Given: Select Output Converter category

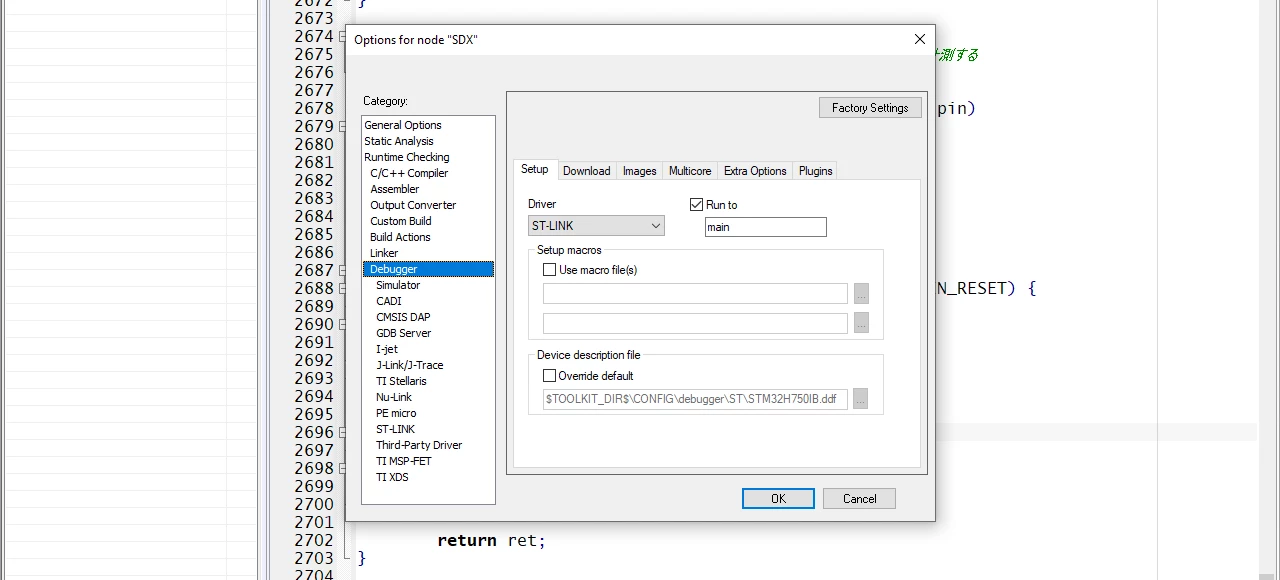Looking at the screenshot, I should [413, 205].
